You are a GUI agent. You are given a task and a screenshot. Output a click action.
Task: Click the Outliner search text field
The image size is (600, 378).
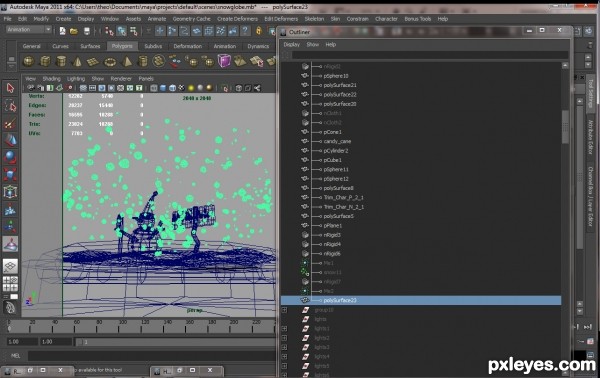pyautogui.click(x=430, y=56)
